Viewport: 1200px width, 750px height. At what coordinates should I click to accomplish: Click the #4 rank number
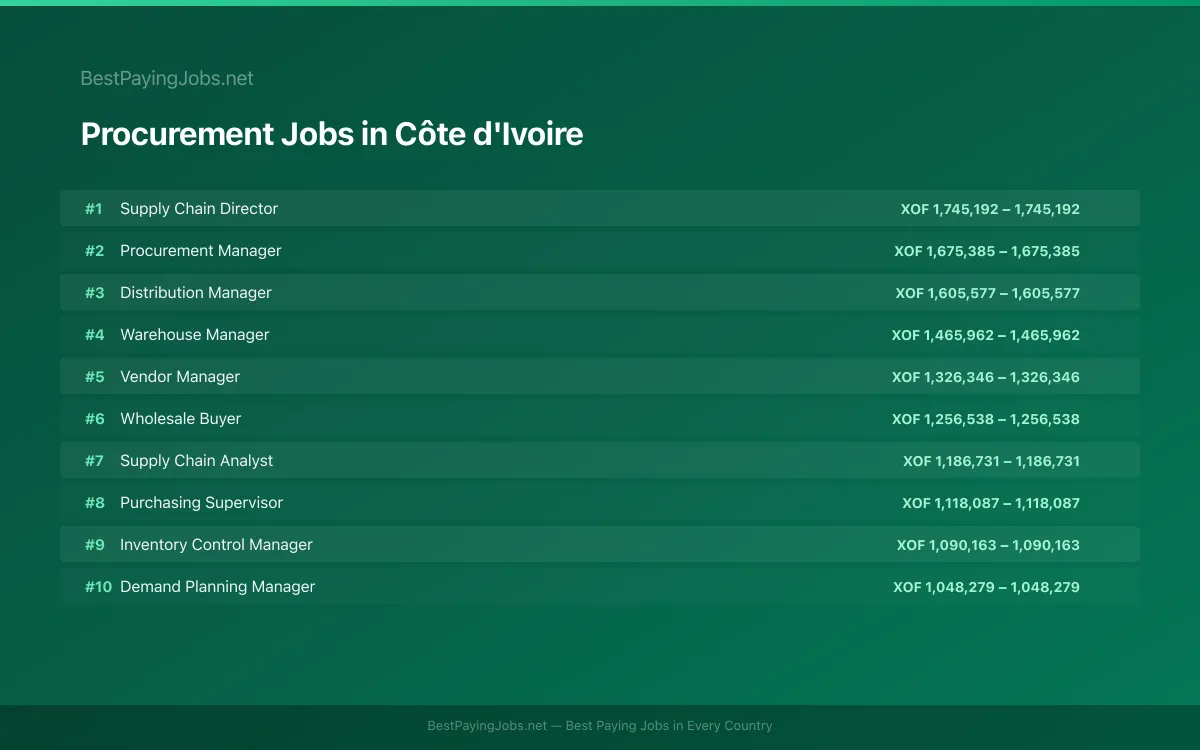click(x=94, y=335)
